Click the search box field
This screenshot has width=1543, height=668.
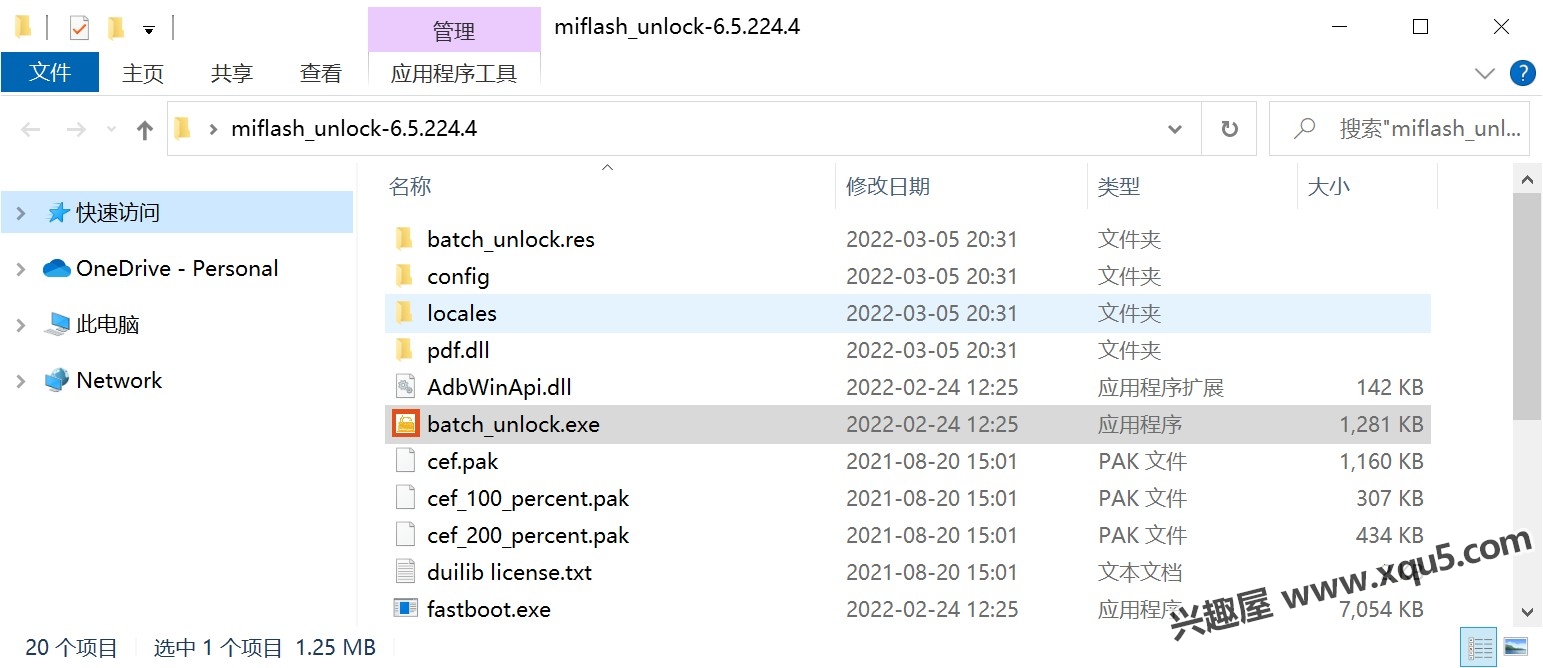(x=1399, y=128)
